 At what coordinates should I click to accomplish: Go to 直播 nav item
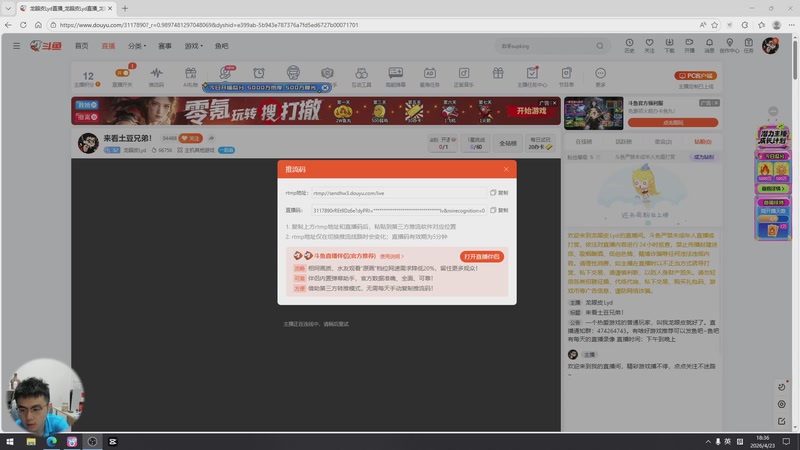point(108,46)
